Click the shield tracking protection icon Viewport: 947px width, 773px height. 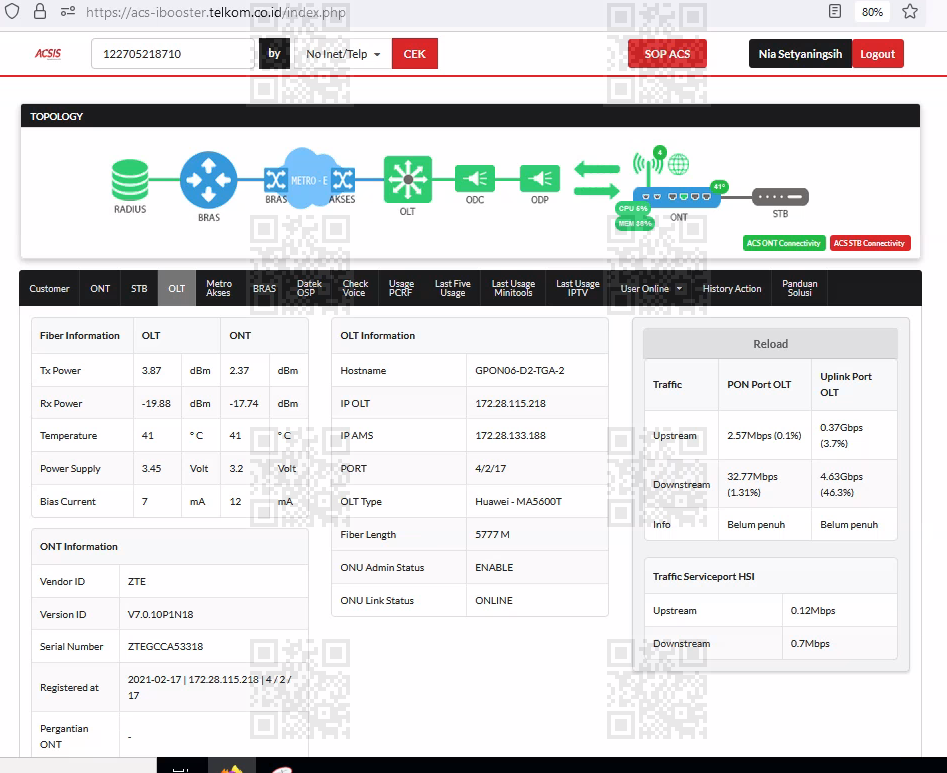[12, 11]
